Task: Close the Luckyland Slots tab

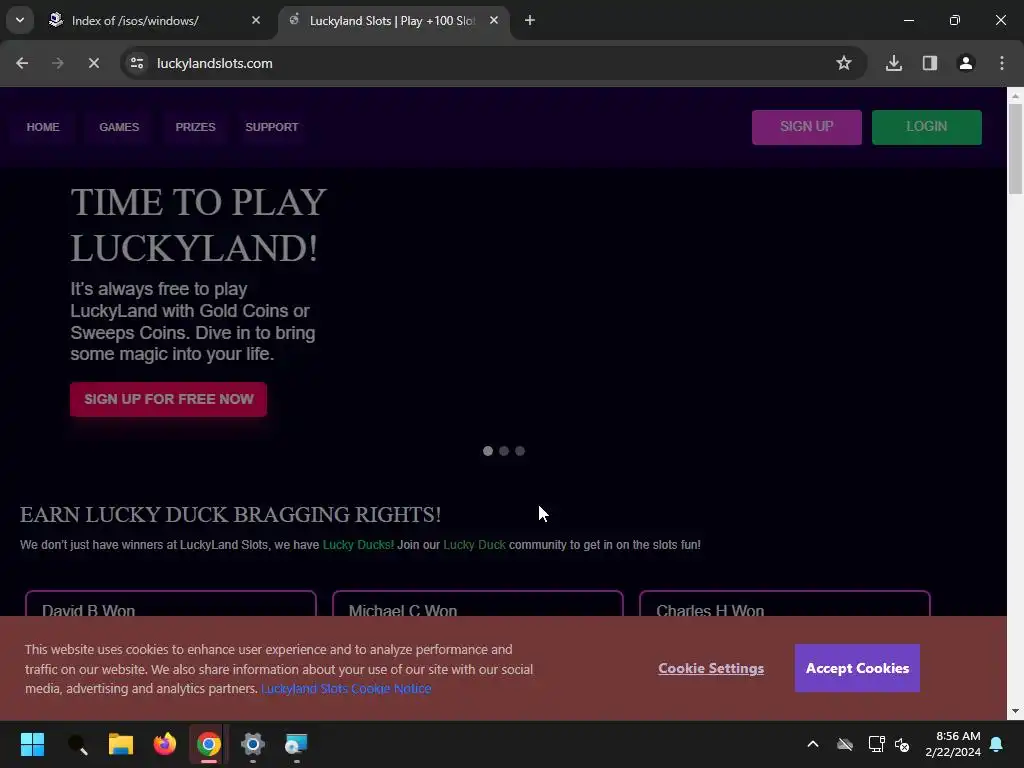Action: 494,20
